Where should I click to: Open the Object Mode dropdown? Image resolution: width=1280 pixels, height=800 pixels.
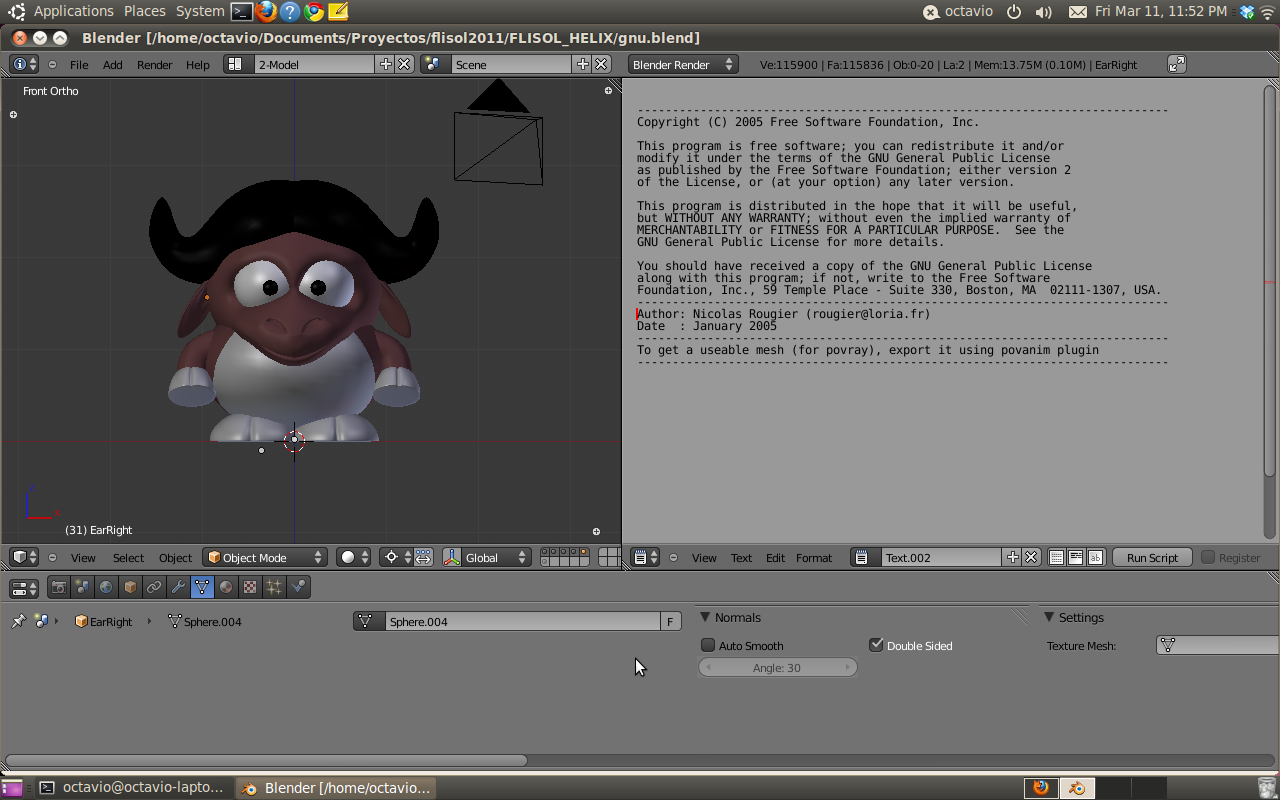265,558
